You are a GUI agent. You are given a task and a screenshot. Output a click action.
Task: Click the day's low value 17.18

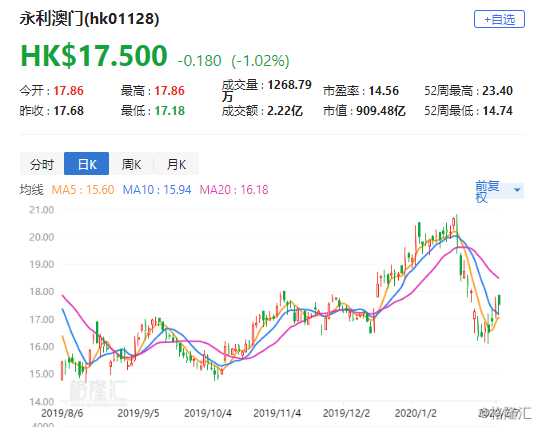click(x=169, y=111)
